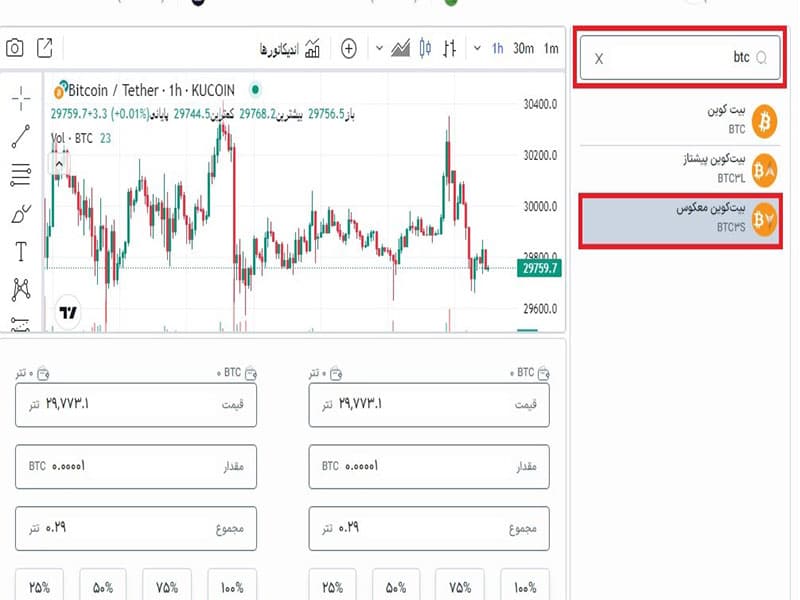This screenshot has height=600, width=800.
Task: Switch chart style to area chart
Action: [401, 48]
